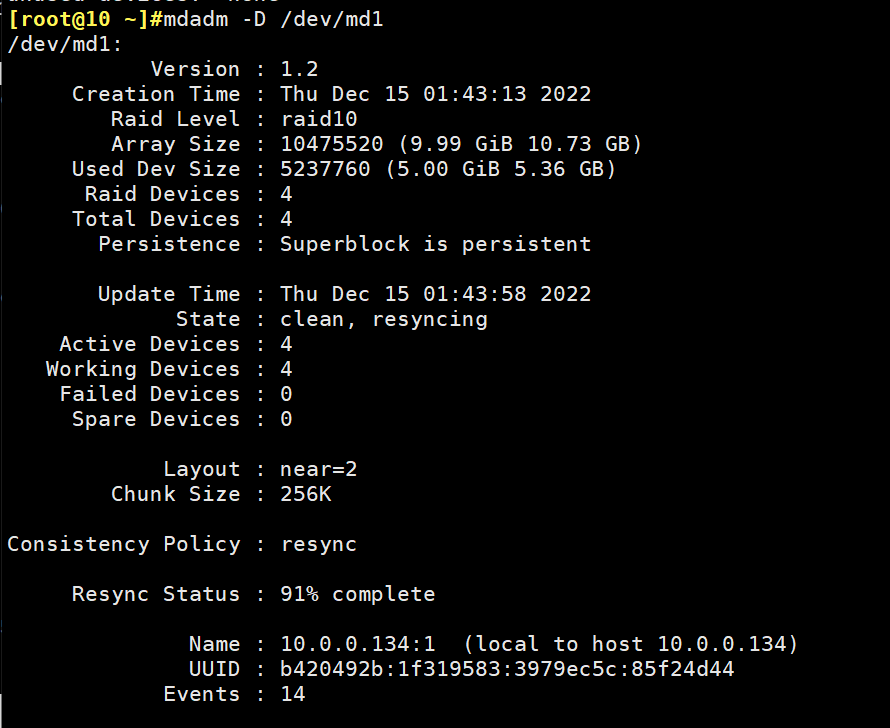Click the Array Size value 10475520
Image resolution: width=890 pixels, height=728 pixels.
coord(331,144)
